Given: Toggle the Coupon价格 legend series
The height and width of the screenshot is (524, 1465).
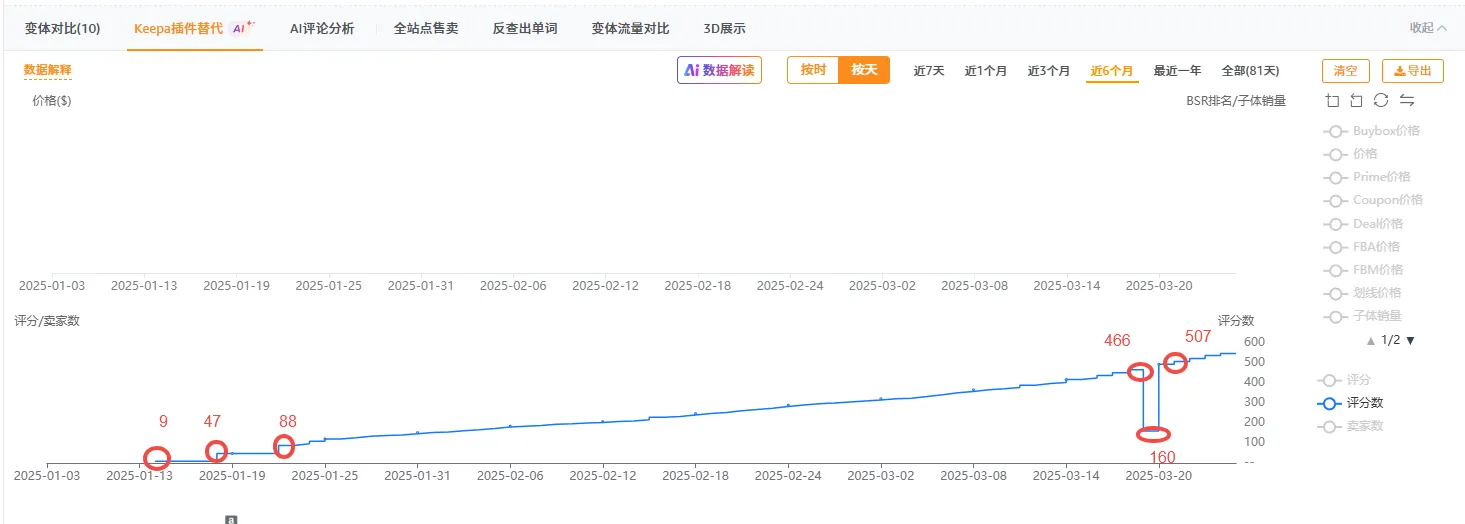Looking at the screenshot, I should click(x=1373, y=200).
